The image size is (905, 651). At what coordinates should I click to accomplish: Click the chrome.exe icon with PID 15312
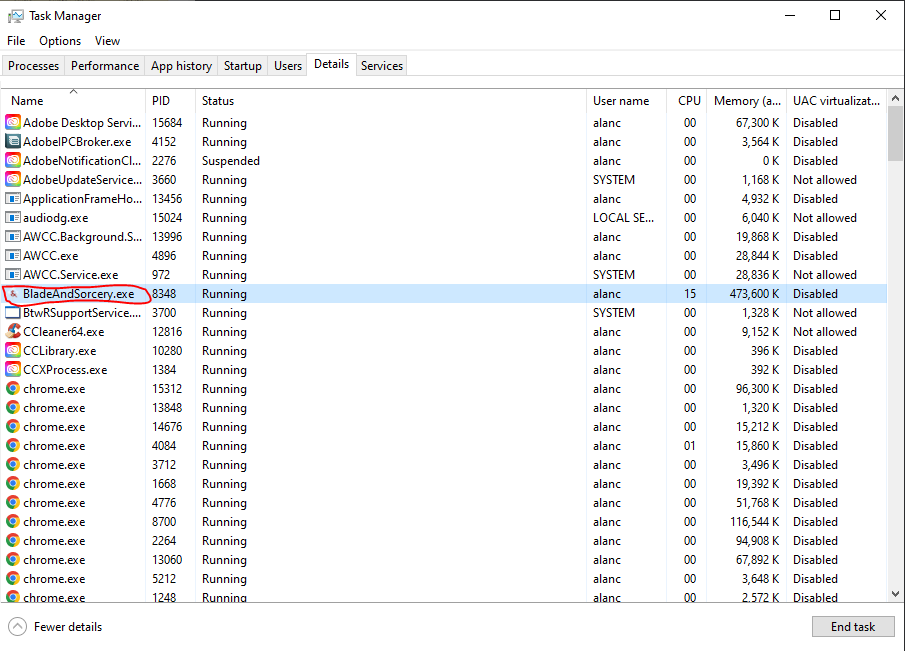click(x=13, y=388)
